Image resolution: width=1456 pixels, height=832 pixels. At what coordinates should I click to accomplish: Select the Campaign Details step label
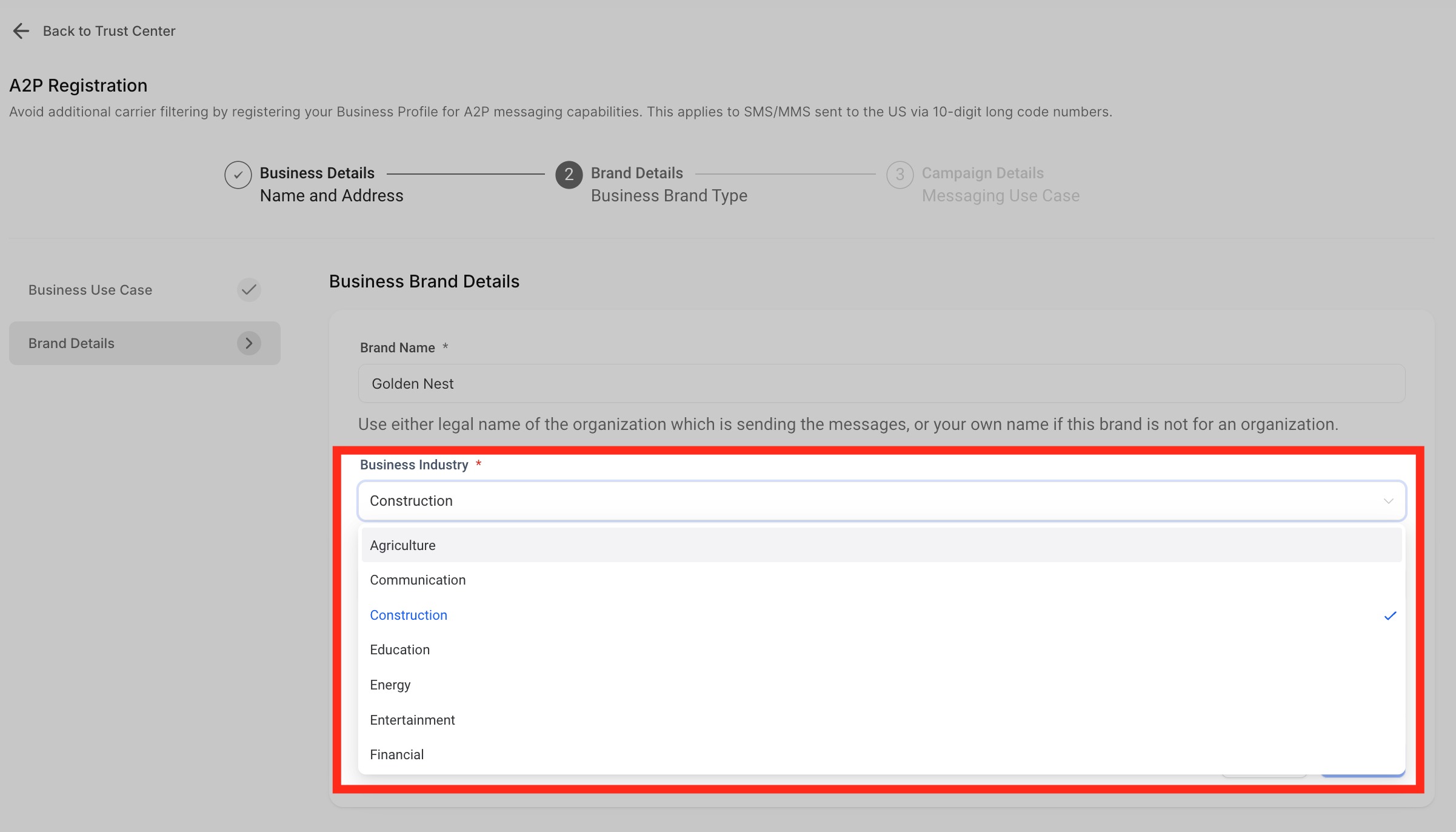click(983, 173)
